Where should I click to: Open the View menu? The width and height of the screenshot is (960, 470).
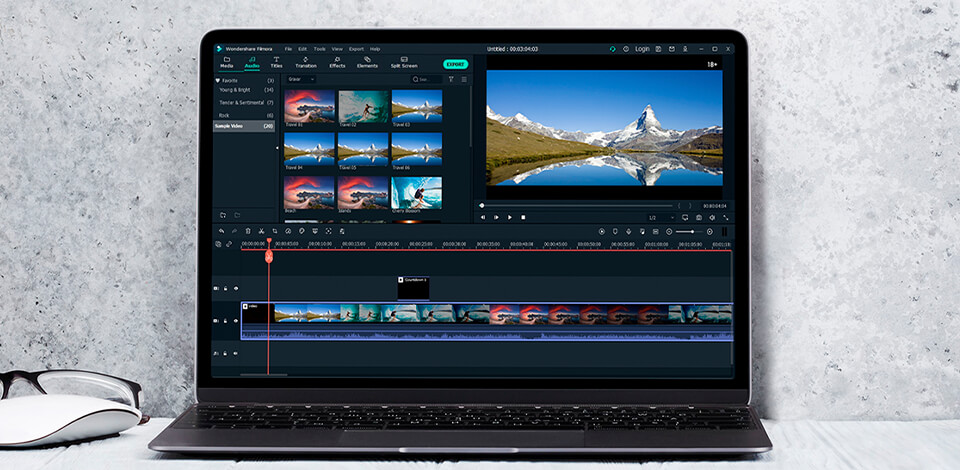(337, 49)
